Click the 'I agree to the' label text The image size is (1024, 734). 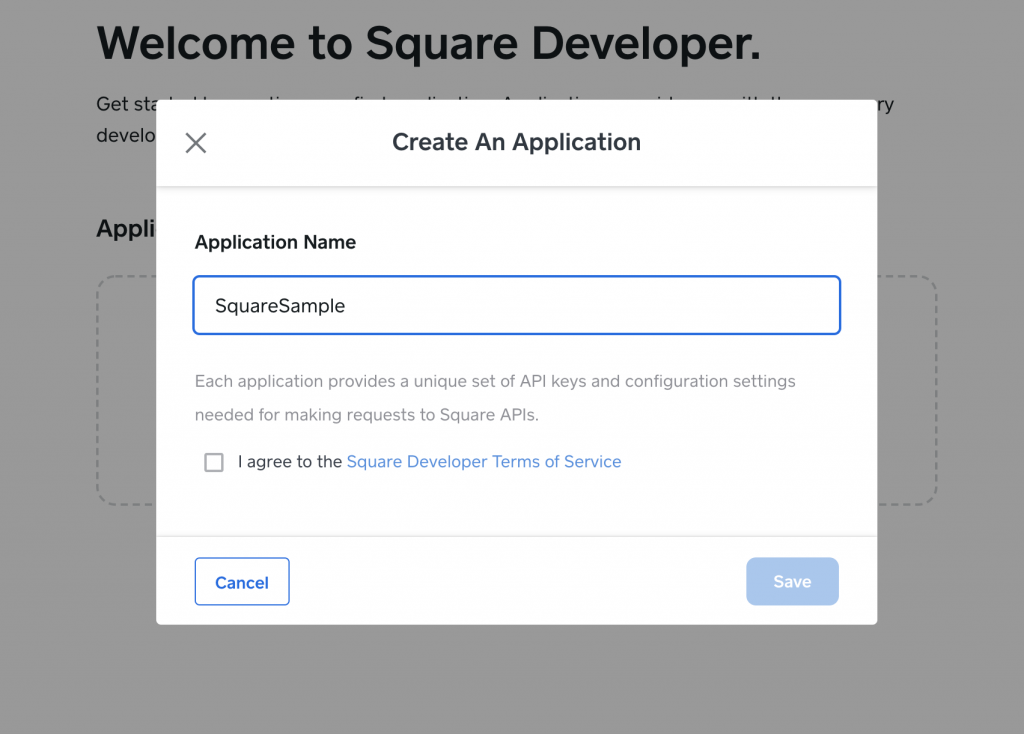[290, 462]
